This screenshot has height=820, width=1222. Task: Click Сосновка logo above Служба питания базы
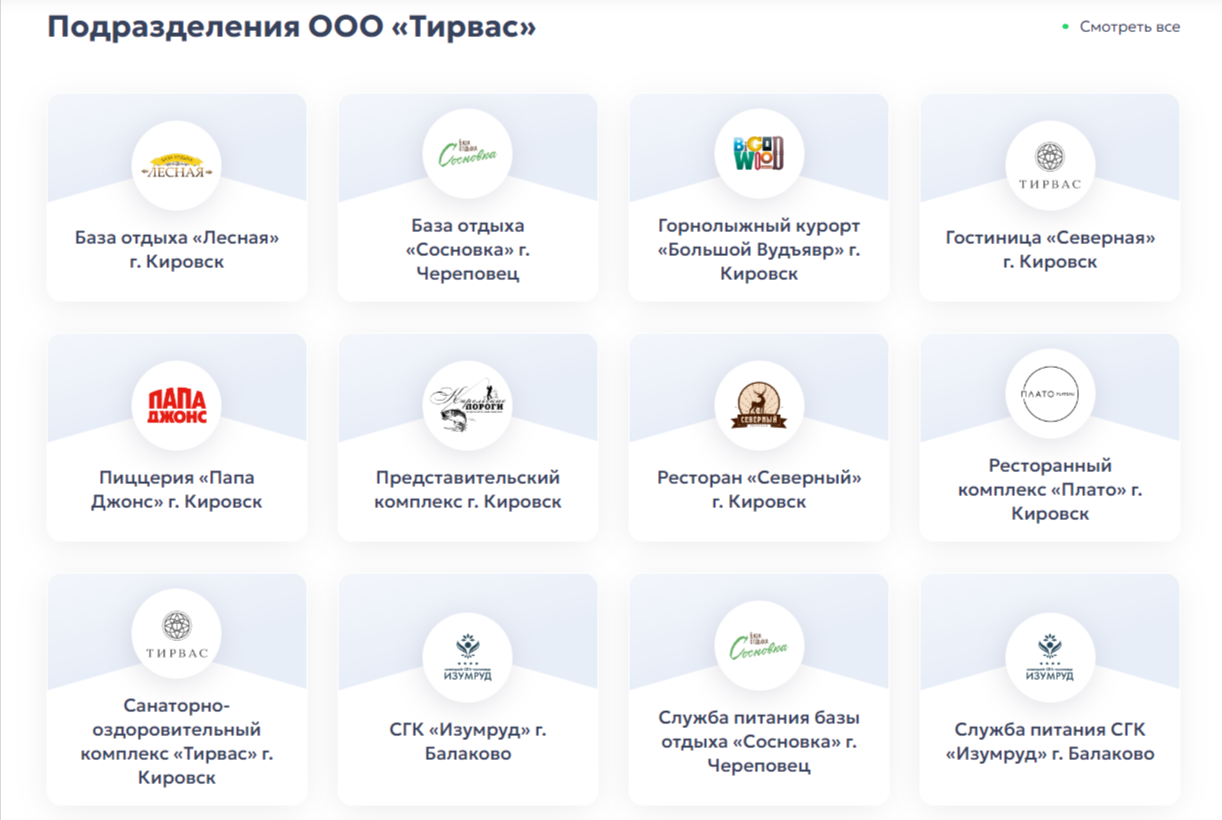pos(758,647)
